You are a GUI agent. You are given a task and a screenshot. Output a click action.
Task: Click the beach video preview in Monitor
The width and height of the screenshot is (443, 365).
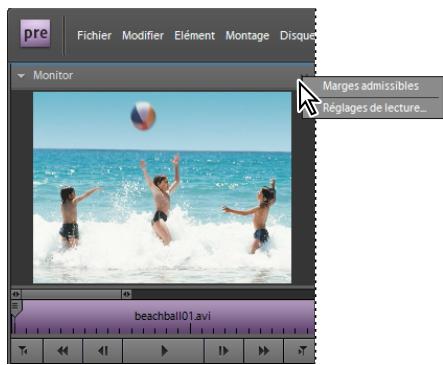[162, 187]
